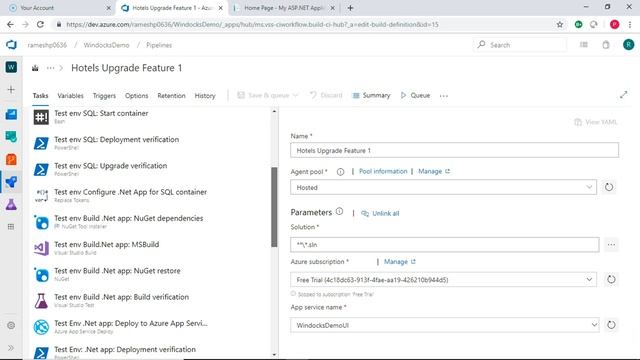This screenshot has height=360, width=640.
Task: Select Deploy to Azure App Service task
Action: tap(151, 327)
